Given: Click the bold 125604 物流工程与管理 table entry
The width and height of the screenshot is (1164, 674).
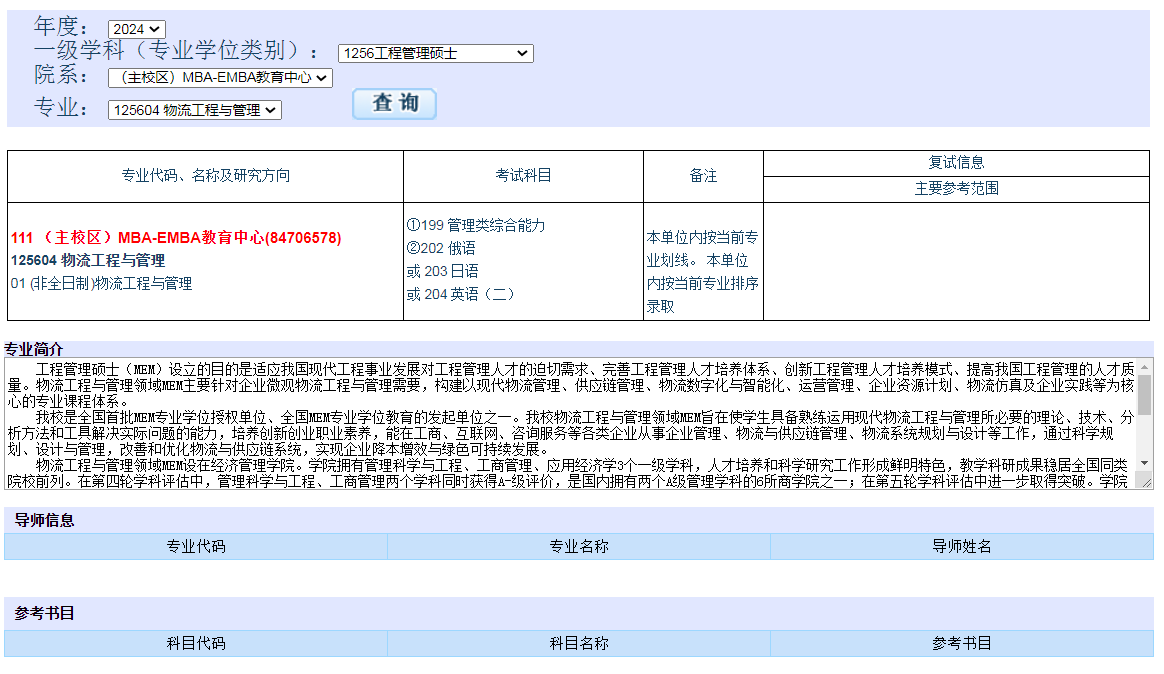Looking at the screenshot, I should [88, 261].
